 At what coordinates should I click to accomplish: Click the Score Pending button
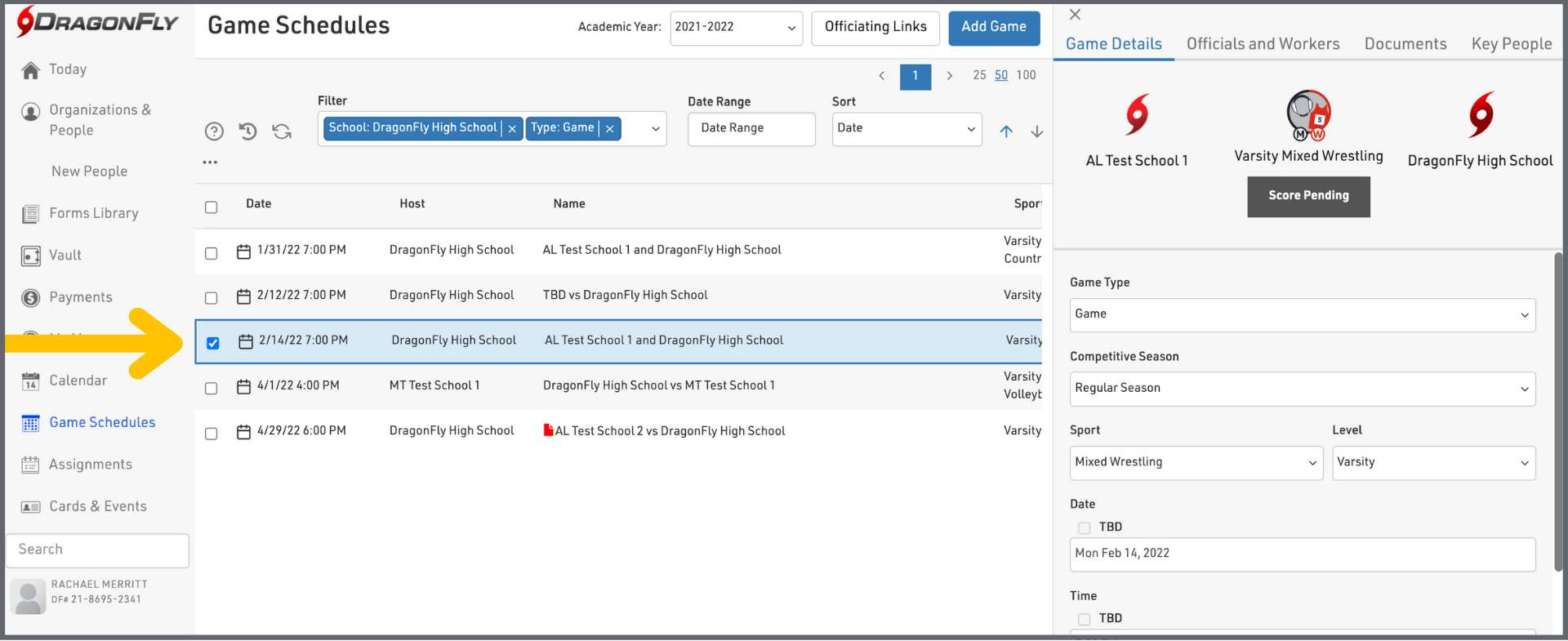(1307, 196)
